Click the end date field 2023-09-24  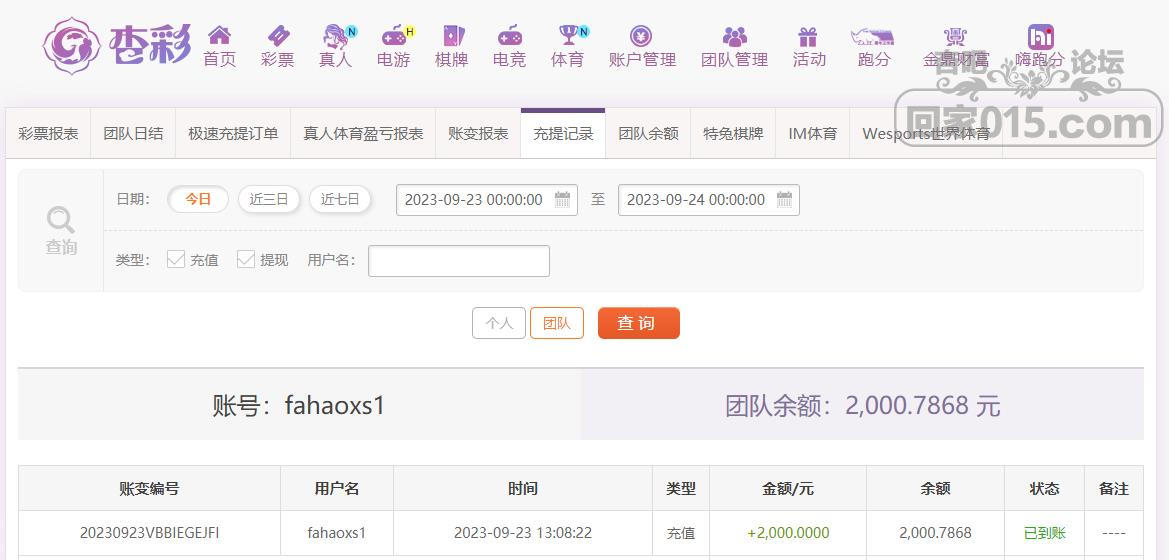709,199
